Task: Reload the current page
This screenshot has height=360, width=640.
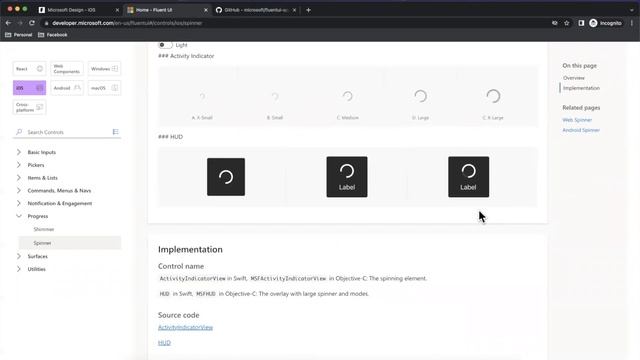Action: tap(32, 23)
